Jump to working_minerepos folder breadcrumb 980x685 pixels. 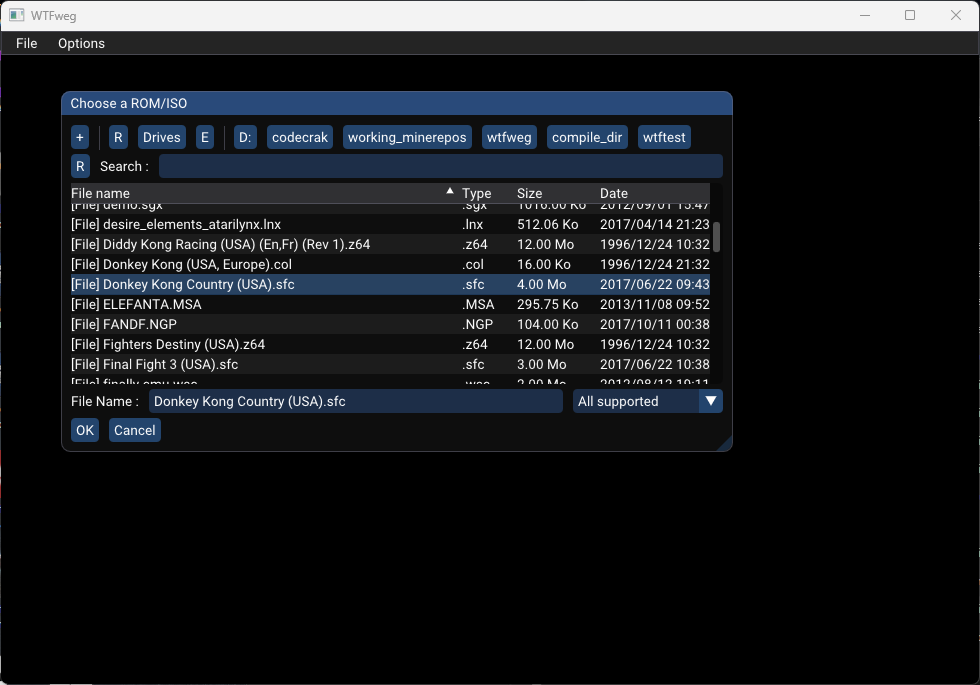click(x=407, y=137)
